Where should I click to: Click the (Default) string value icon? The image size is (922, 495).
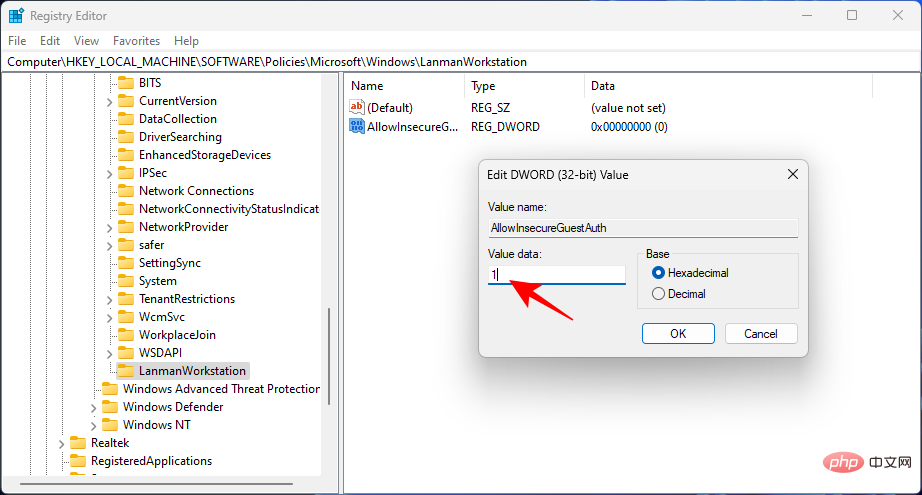[357, 108]
